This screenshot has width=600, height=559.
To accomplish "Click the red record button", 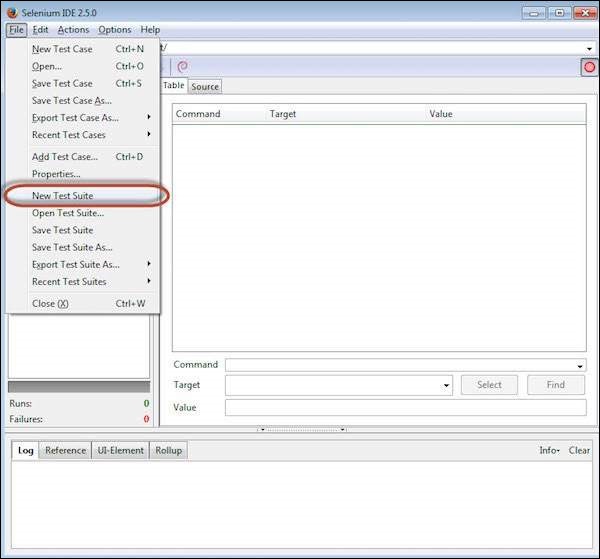I will point(589,67).
